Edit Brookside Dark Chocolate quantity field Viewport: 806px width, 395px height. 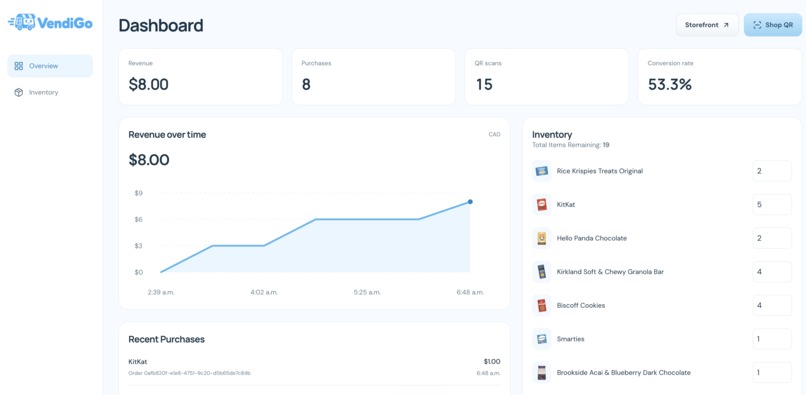pos(772,372)
